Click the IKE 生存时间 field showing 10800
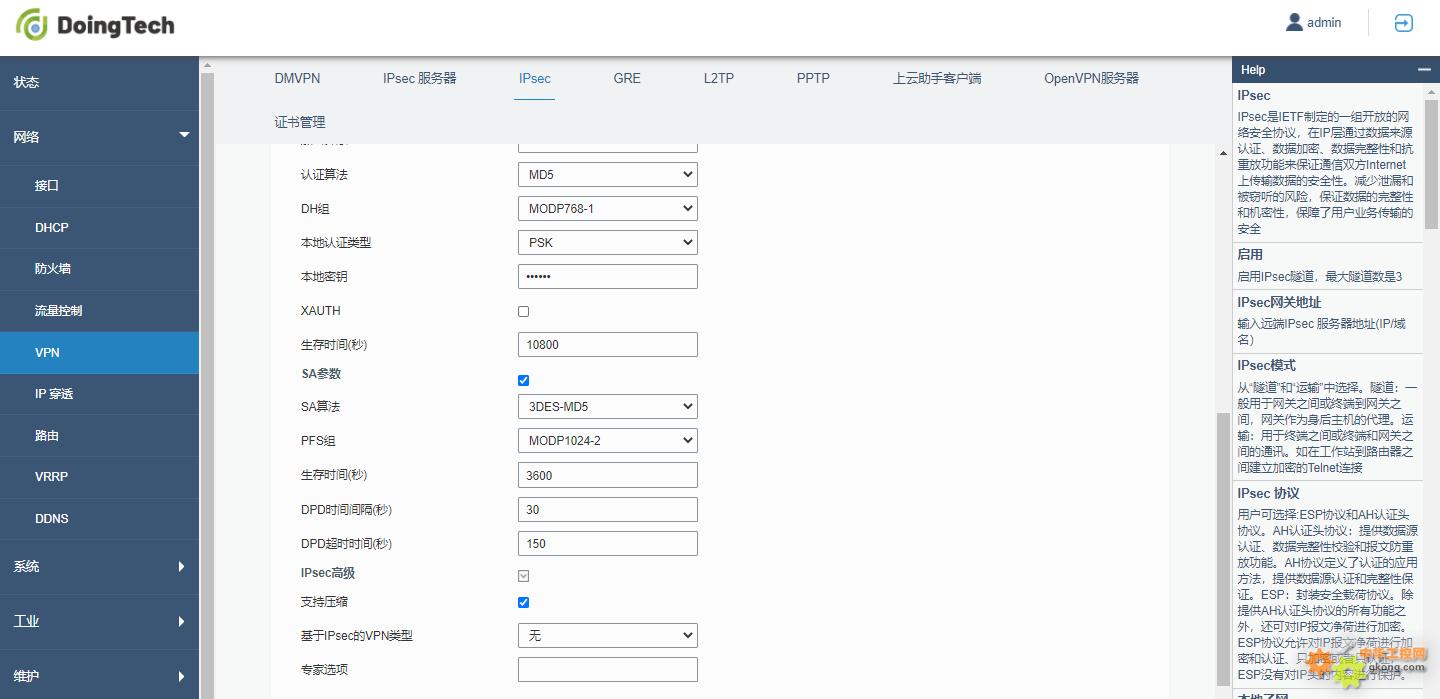1440x699 pixels. (x=608, y=345)
